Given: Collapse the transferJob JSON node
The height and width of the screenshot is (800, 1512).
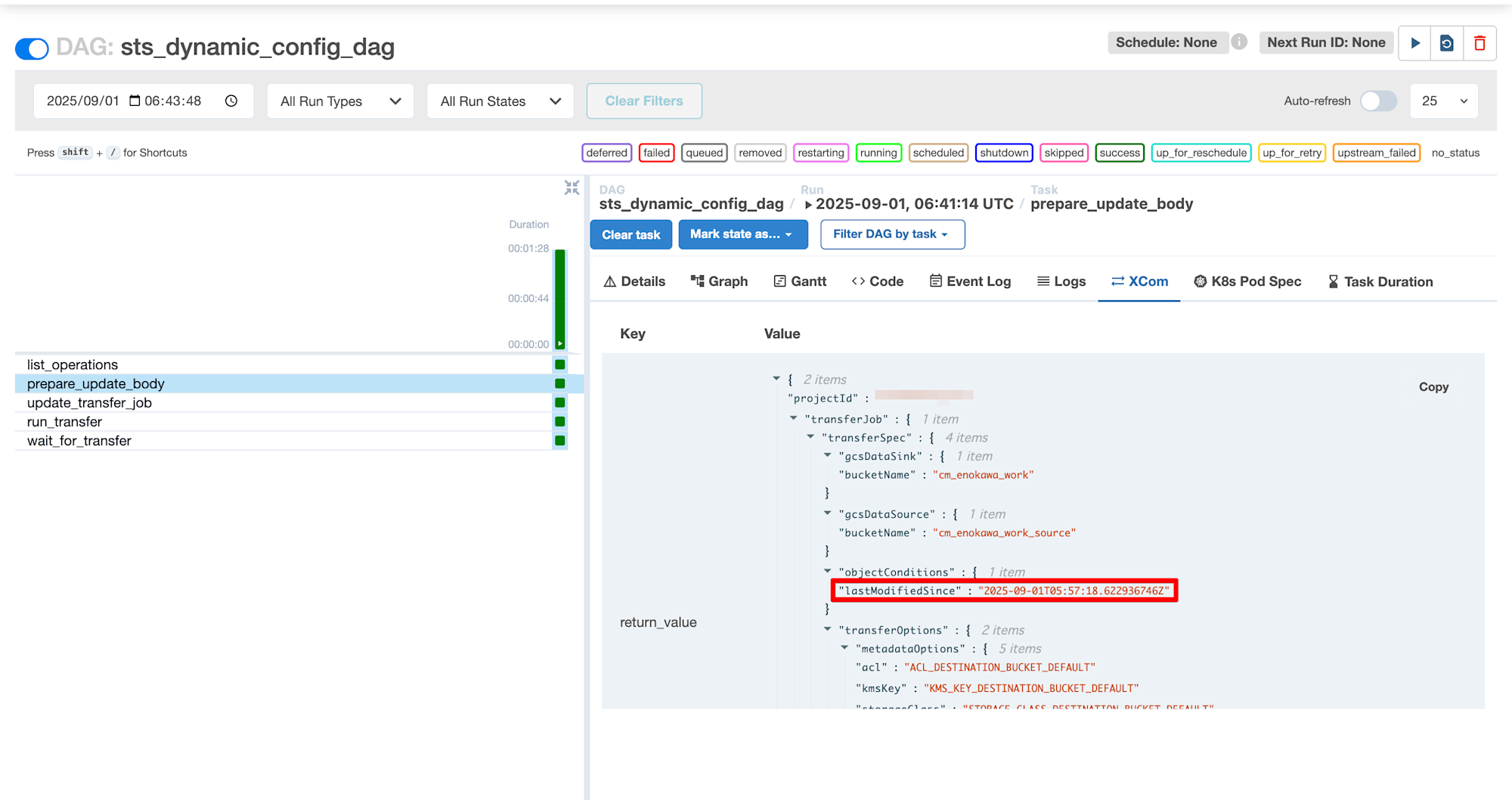Looking at the screenshot, I should click(793, 417).
